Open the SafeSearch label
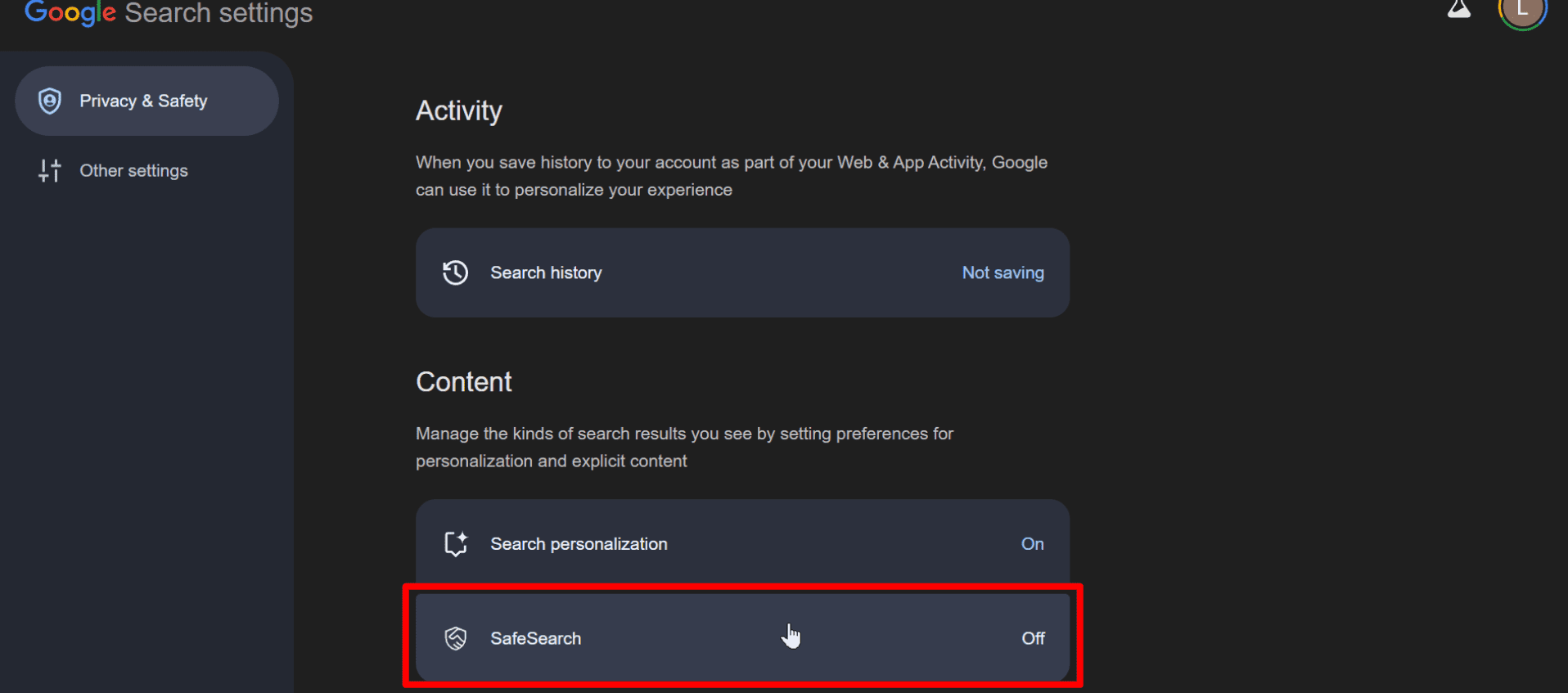1568x693 pixels. 535,638
